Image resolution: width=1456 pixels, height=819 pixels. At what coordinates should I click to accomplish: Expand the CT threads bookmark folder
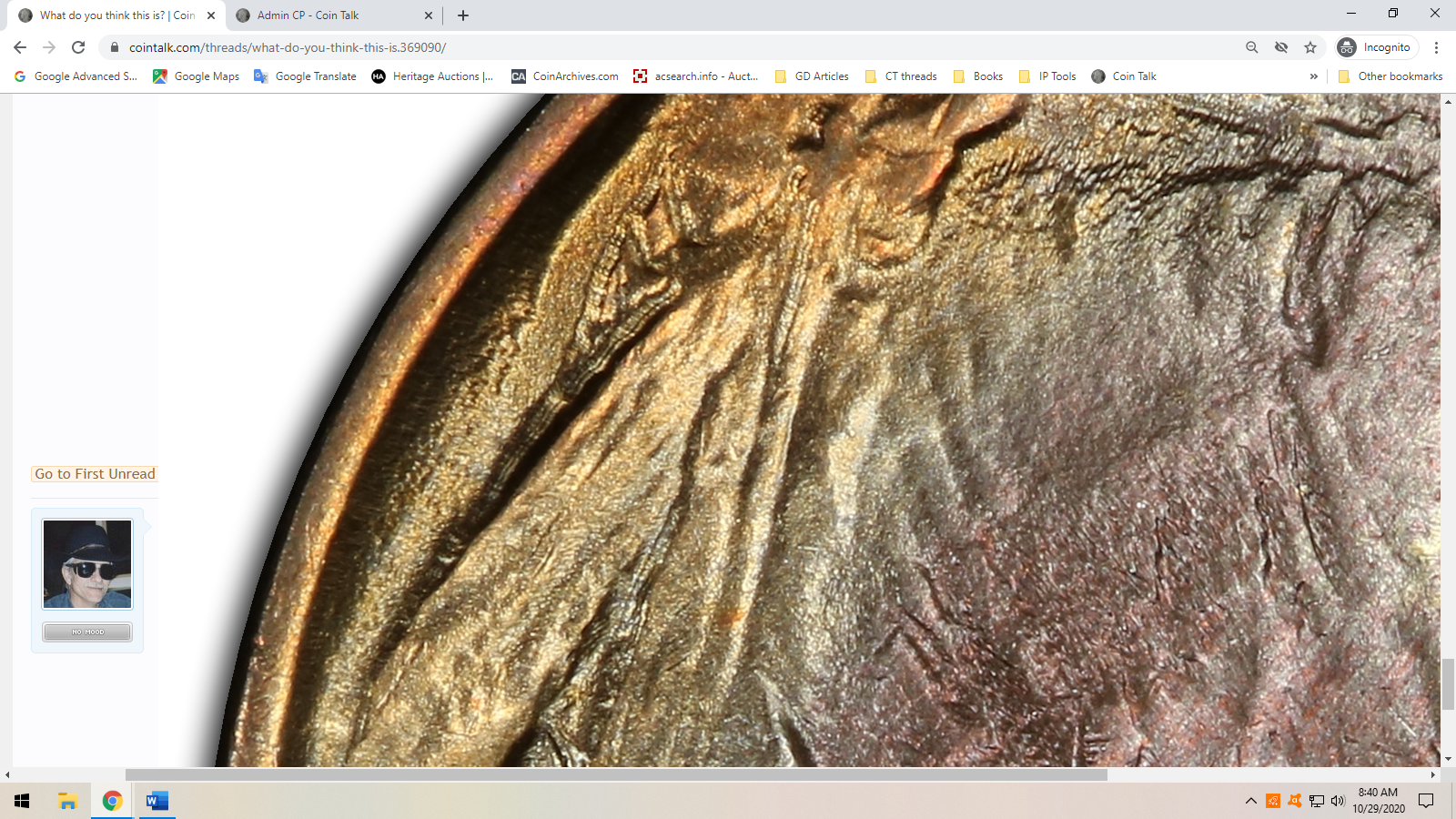pos(901,76)
